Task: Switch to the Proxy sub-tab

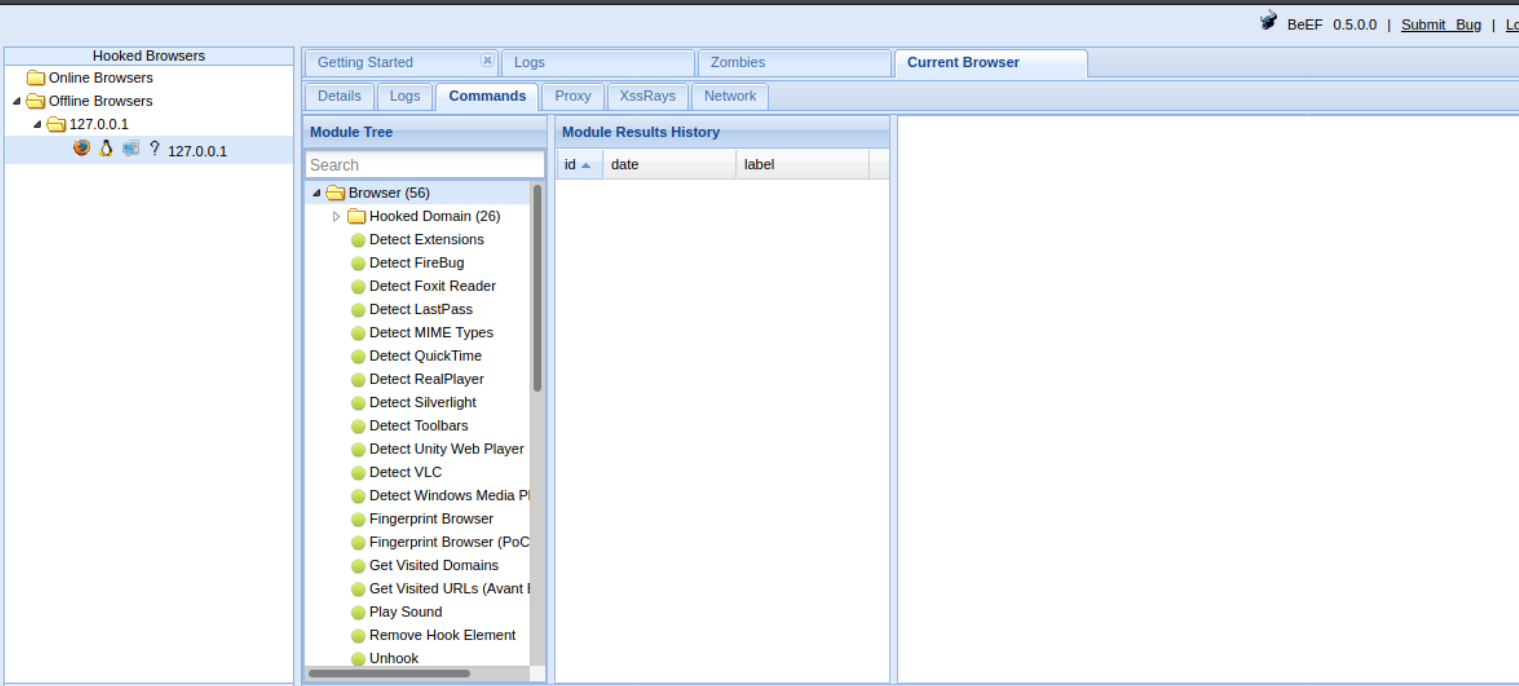Action: [x=573, y=96]
